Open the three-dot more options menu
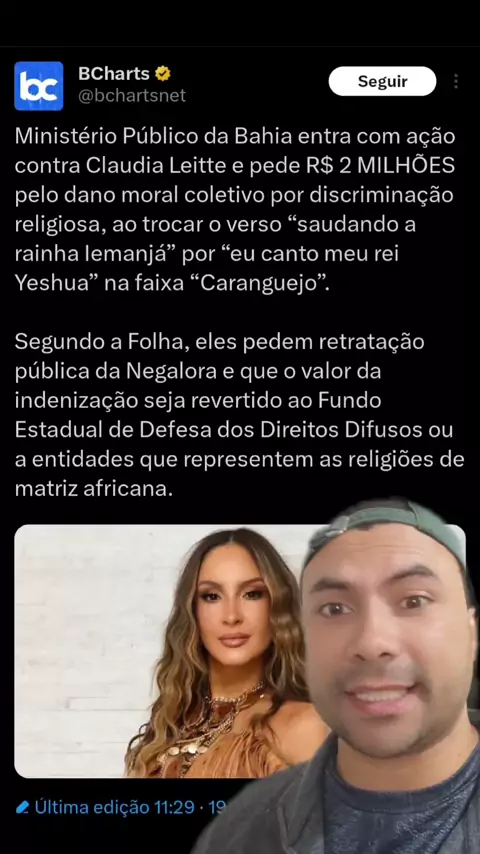Image resolution: width=480 pixels, height=854 pixels. pyautogui.click(x=455, y=82)
